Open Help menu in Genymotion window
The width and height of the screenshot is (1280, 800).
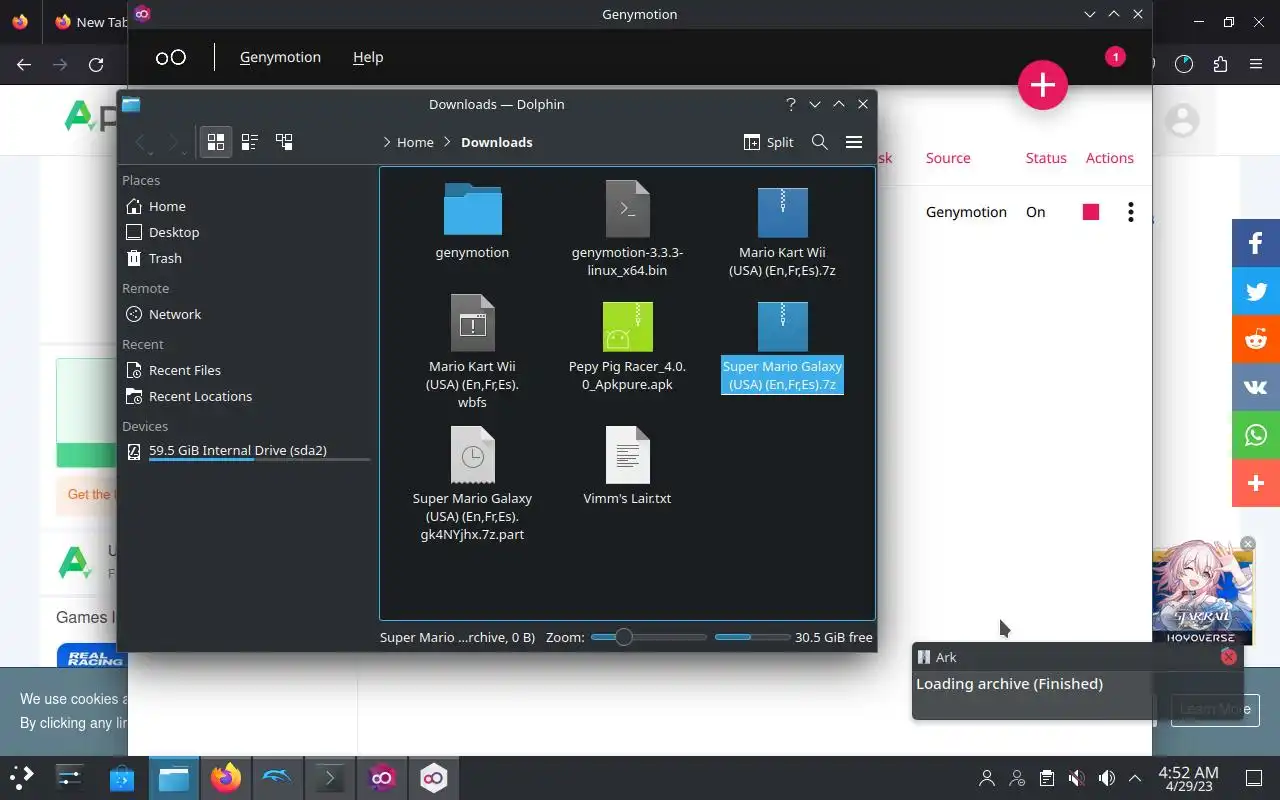click(x=368, y=57)
